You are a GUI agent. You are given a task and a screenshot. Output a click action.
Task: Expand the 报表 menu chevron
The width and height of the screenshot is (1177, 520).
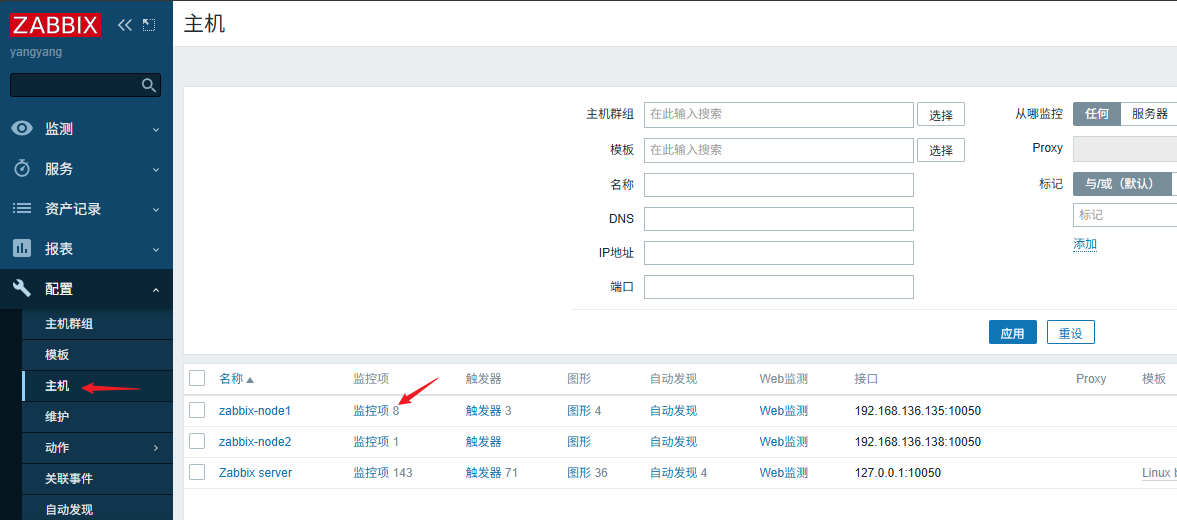coord(156,249)
